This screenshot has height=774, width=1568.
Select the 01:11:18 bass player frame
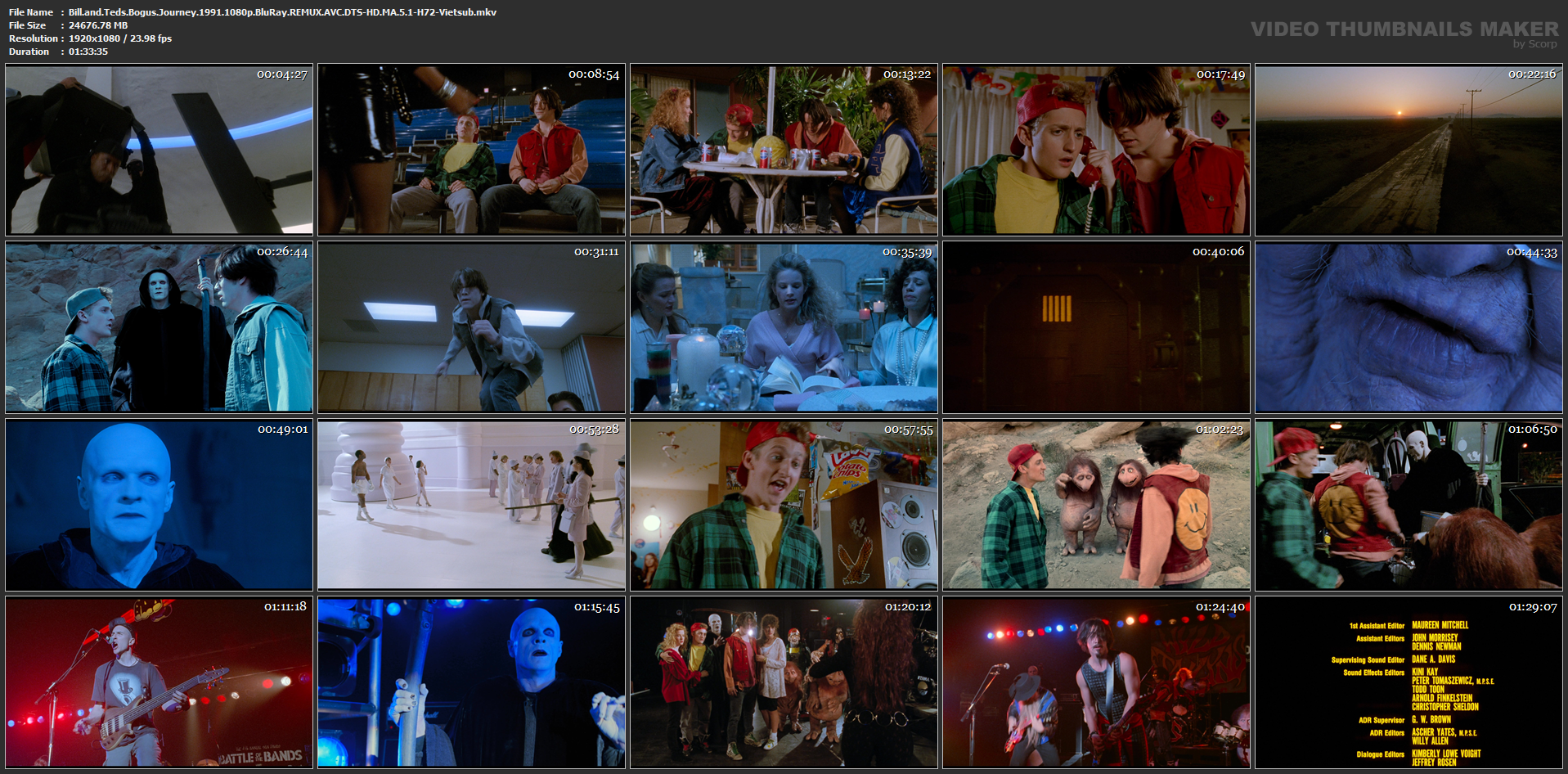pos(159,682)
